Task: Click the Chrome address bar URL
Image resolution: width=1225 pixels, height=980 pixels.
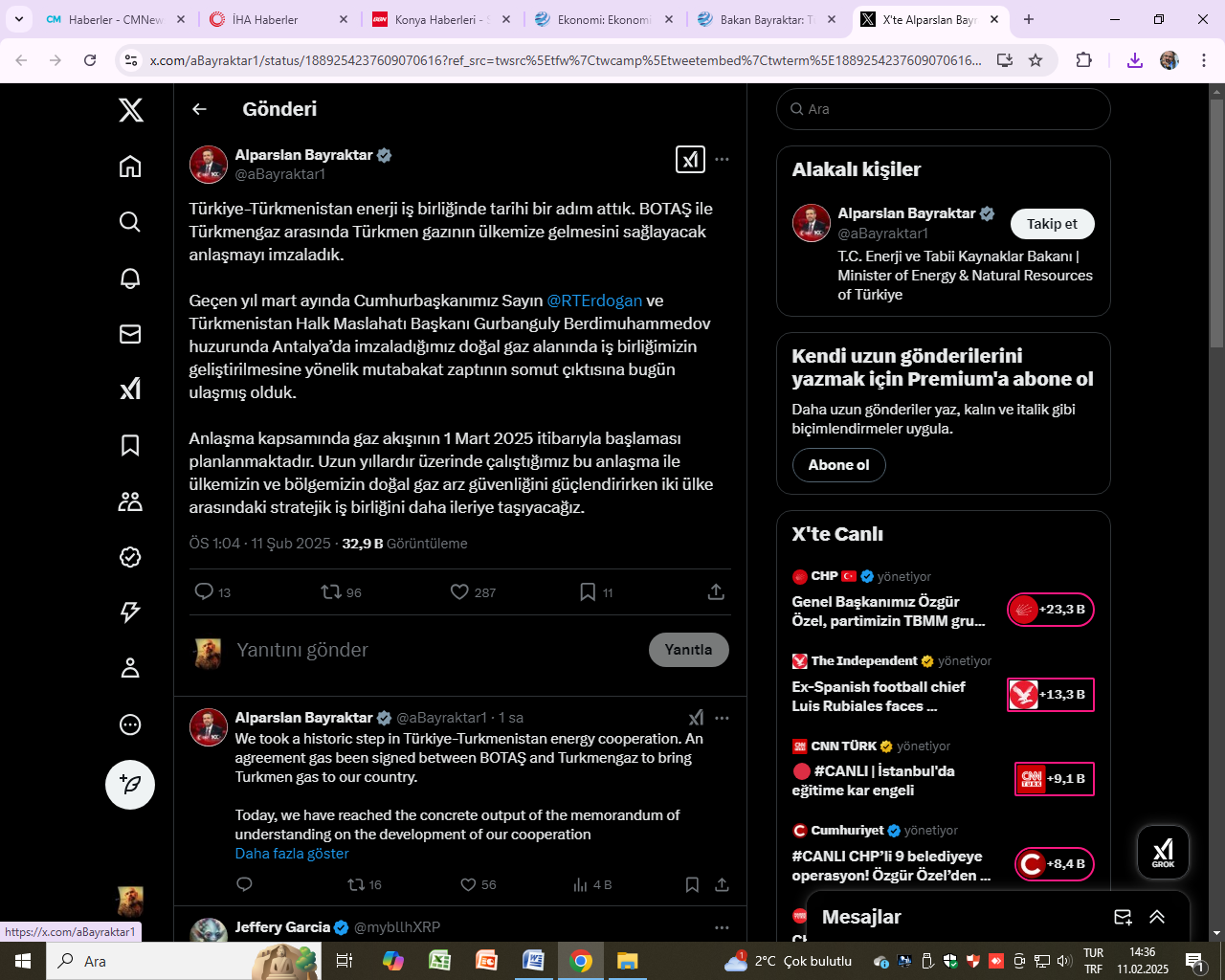Action: tap(566, 60)
